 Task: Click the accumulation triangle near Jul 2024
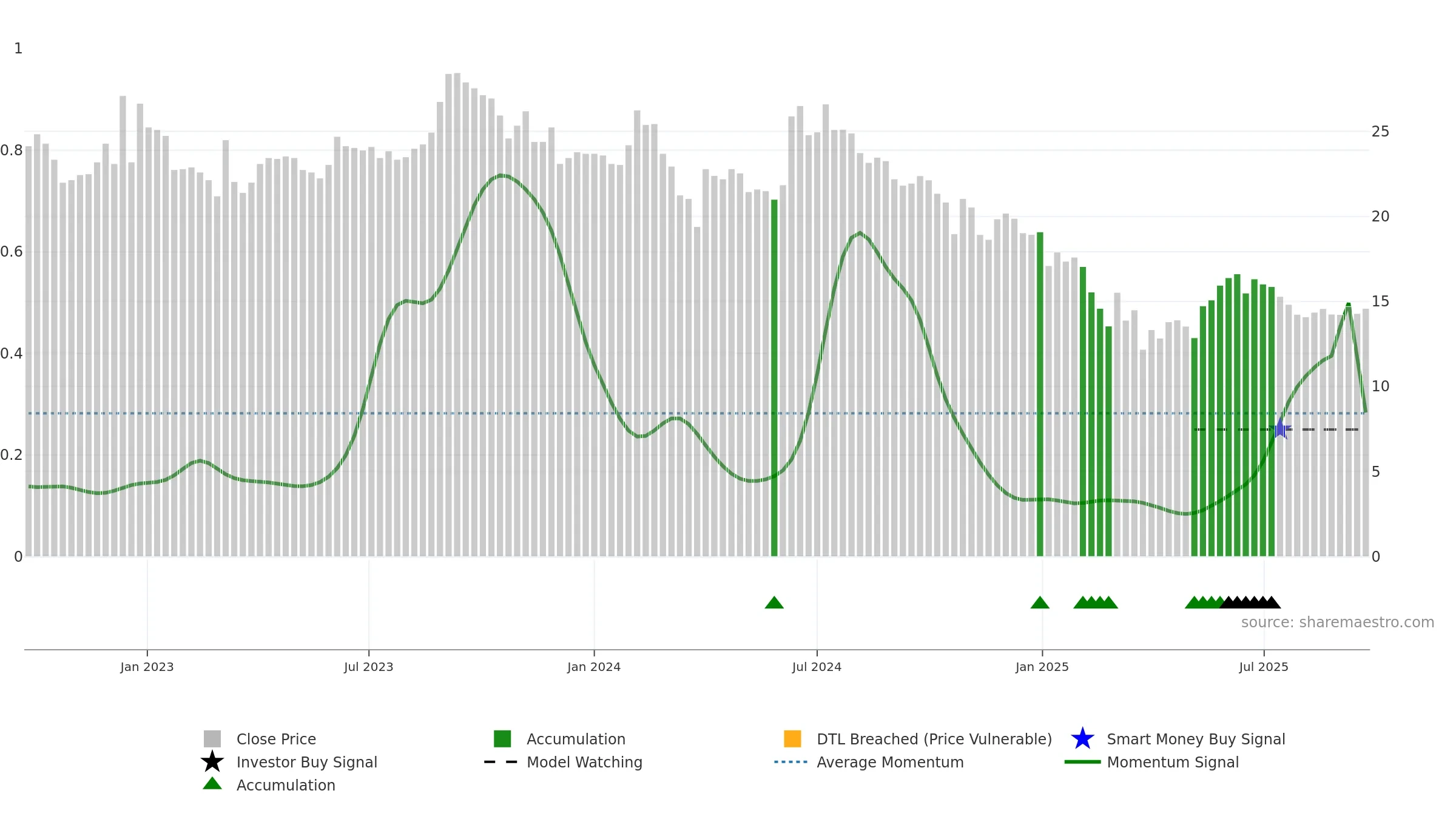pyautogui.click(x=774, y=602)
